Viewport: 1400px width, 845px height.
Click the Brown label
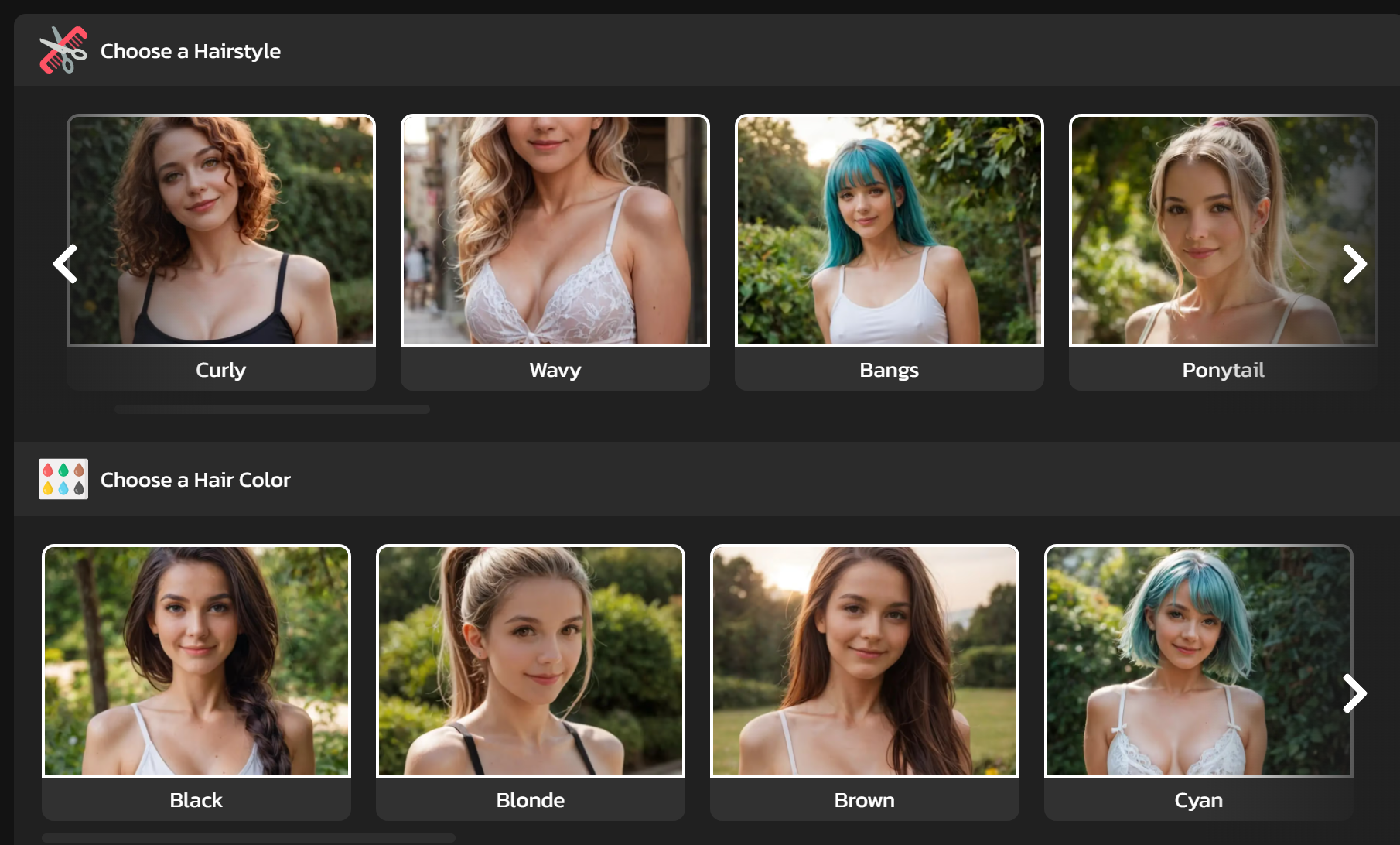[865, 800]
